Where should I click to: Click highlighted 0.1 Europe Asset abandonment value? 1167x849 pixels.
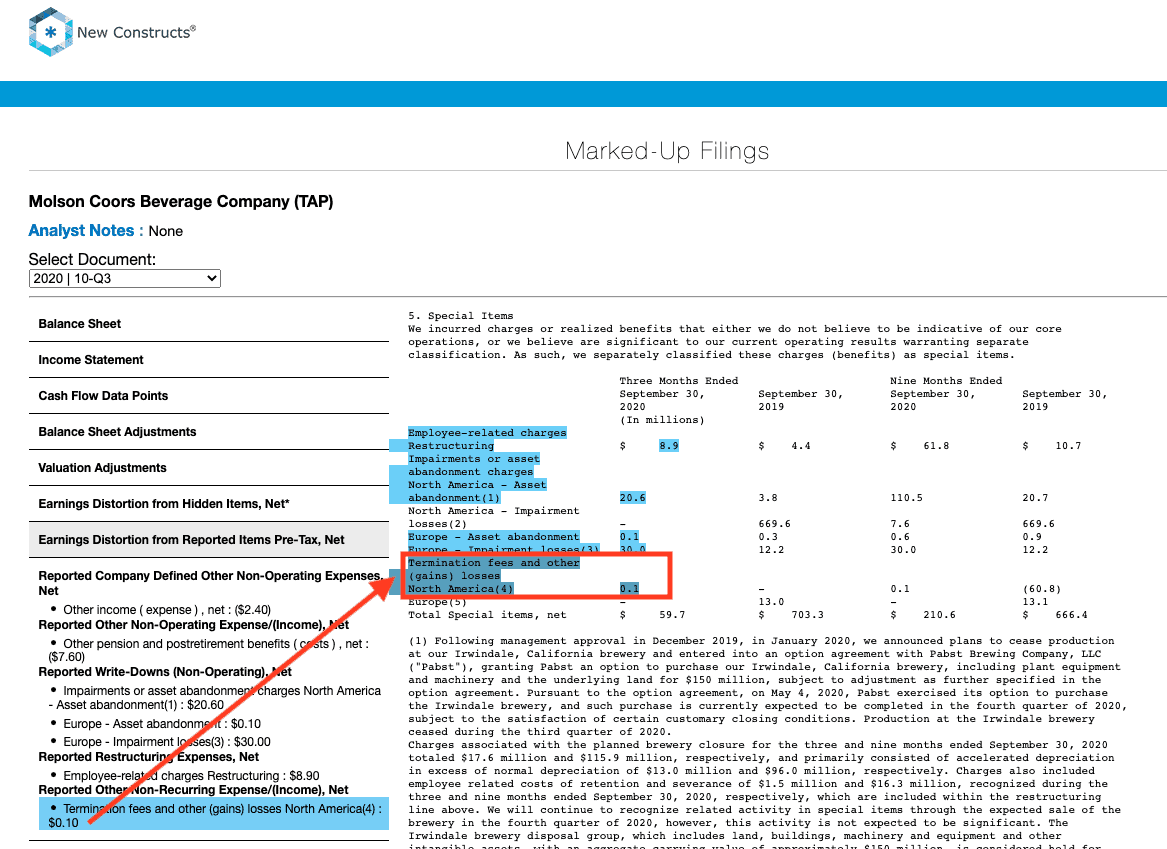(x=629, y=536)
